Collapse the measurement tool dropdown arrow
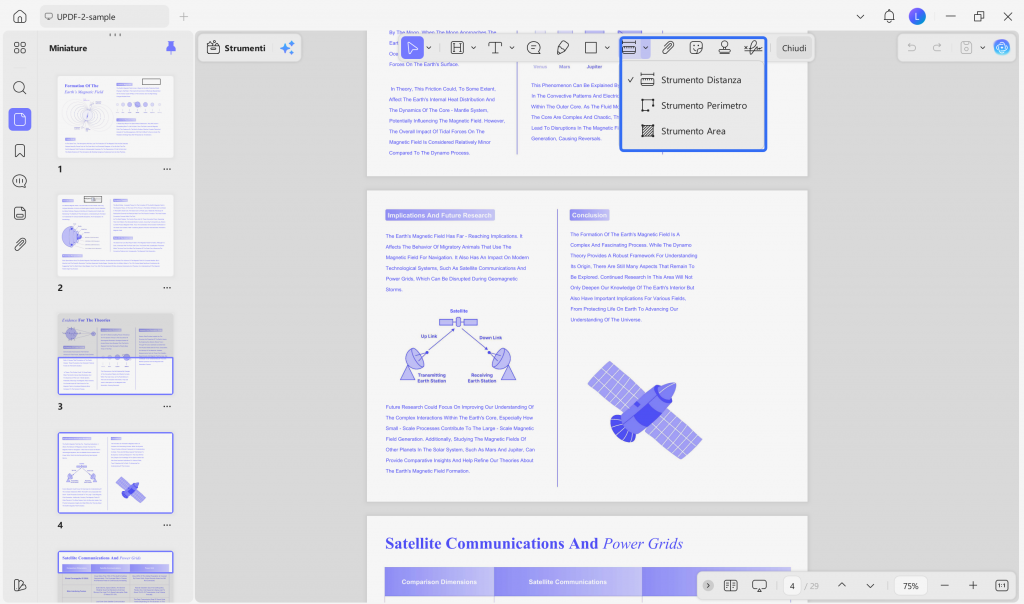Screen dimensions: 1024x604 (x=645, y=48)
